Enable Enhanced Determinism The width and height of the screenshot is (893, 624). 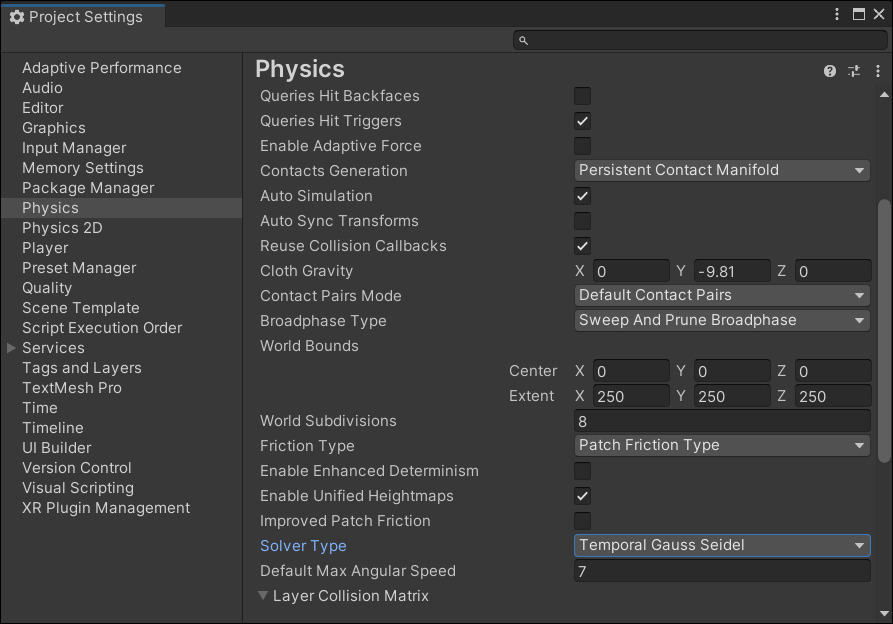coord(583,471)
